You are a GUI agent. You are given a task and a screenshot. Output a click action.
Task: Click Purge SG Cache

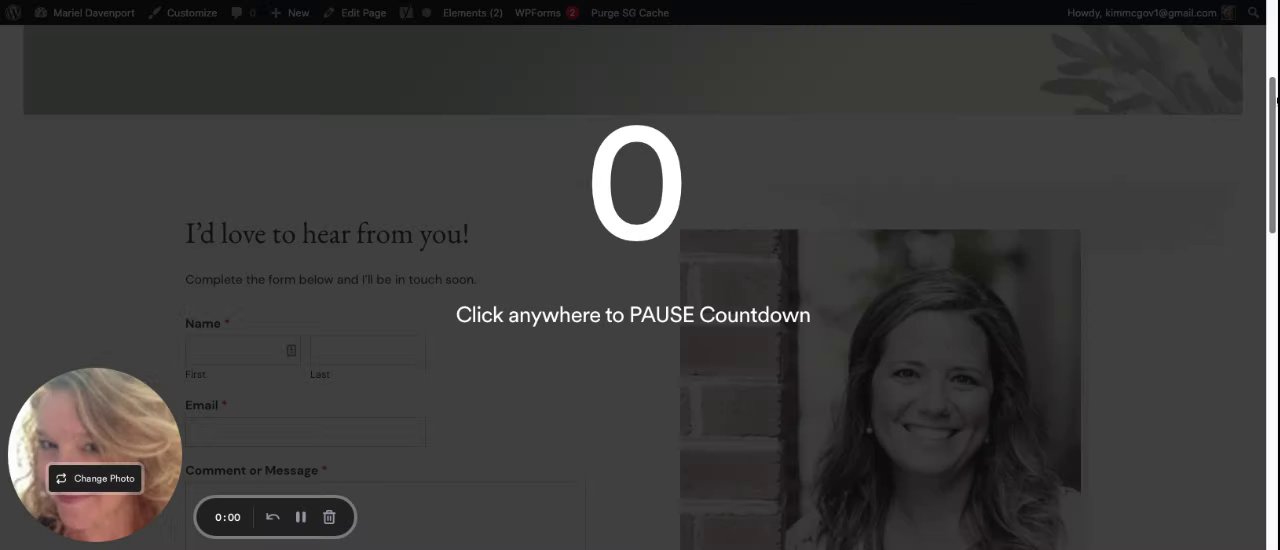click(629, 13)
